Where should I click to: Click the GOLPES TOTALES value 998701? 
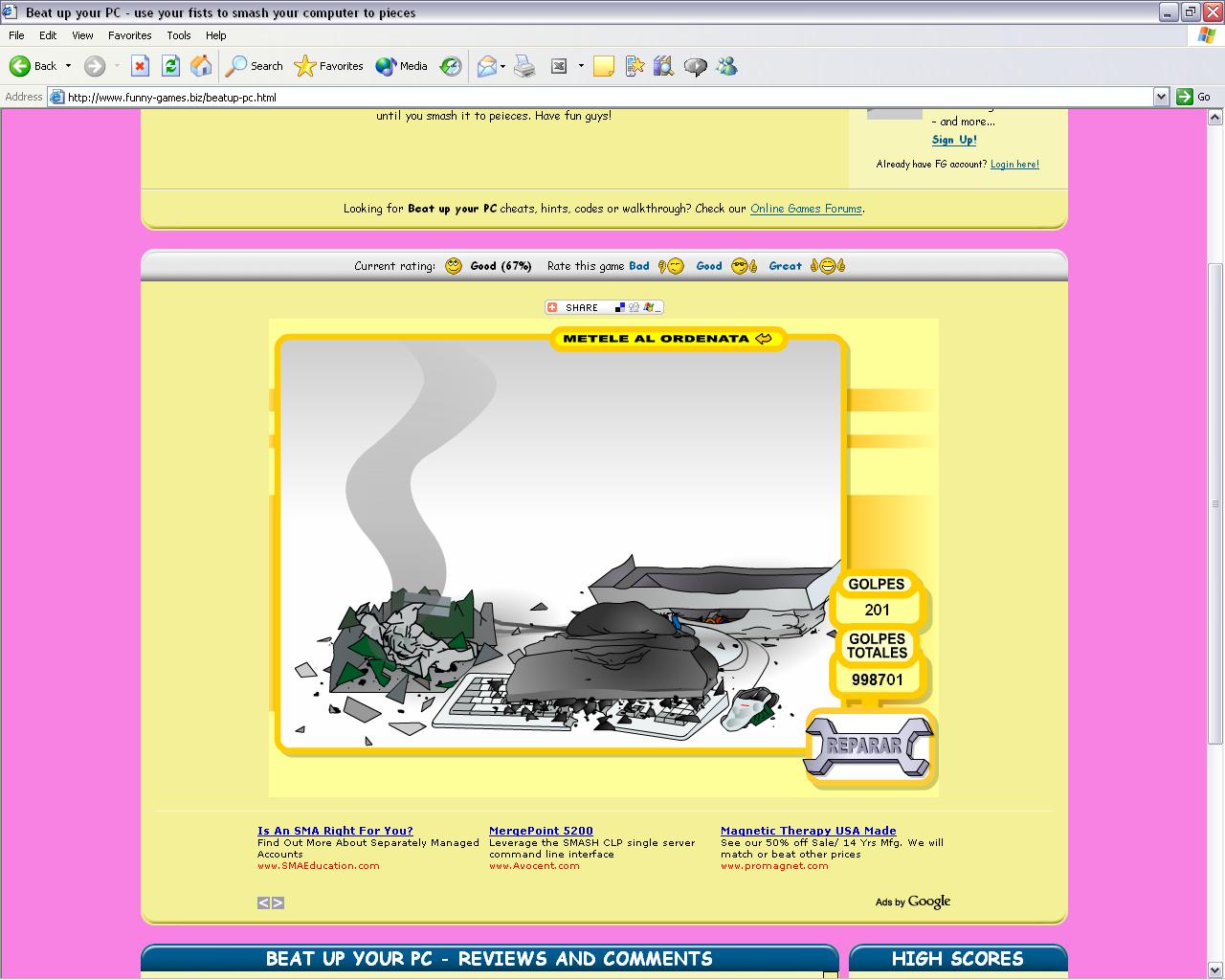point(877,679)
